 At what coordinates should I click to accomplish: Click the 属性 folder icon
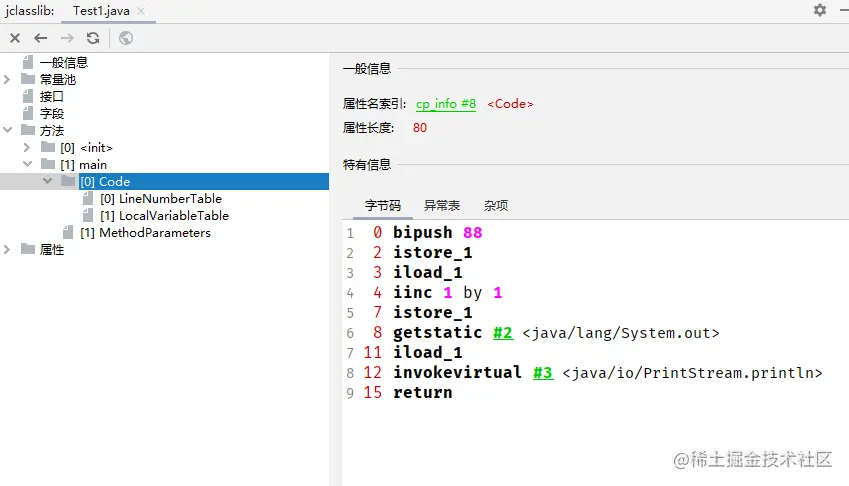28,249
